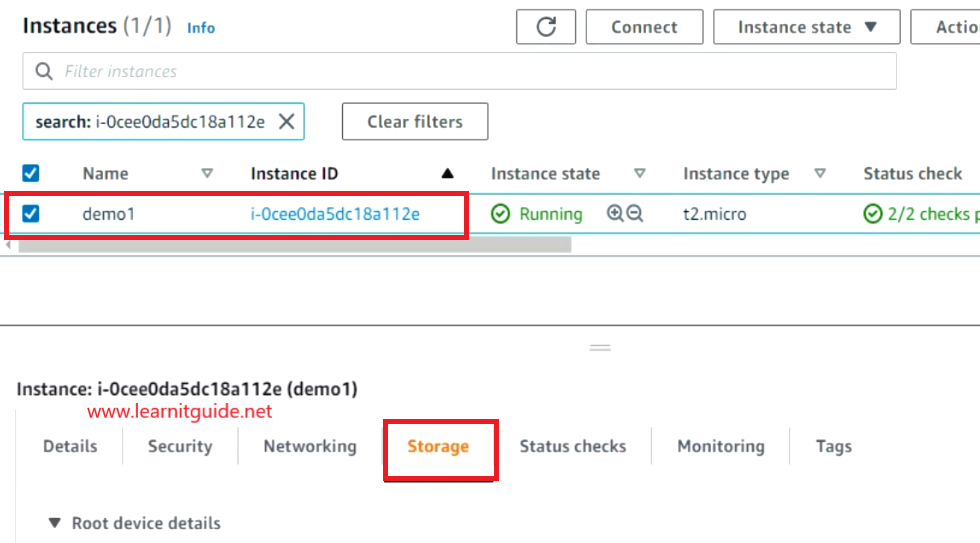The image size is (980, 543).
Task: Switch to the Details tab
Action: tap(70, 446)
